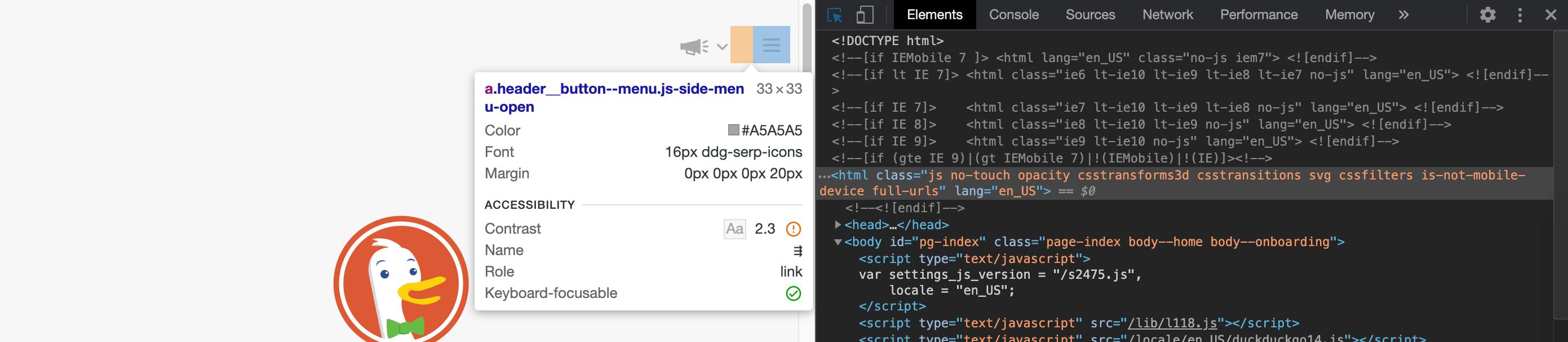Click the DOCTYPE html line
1568x342 pixels.
coord(888,41)
